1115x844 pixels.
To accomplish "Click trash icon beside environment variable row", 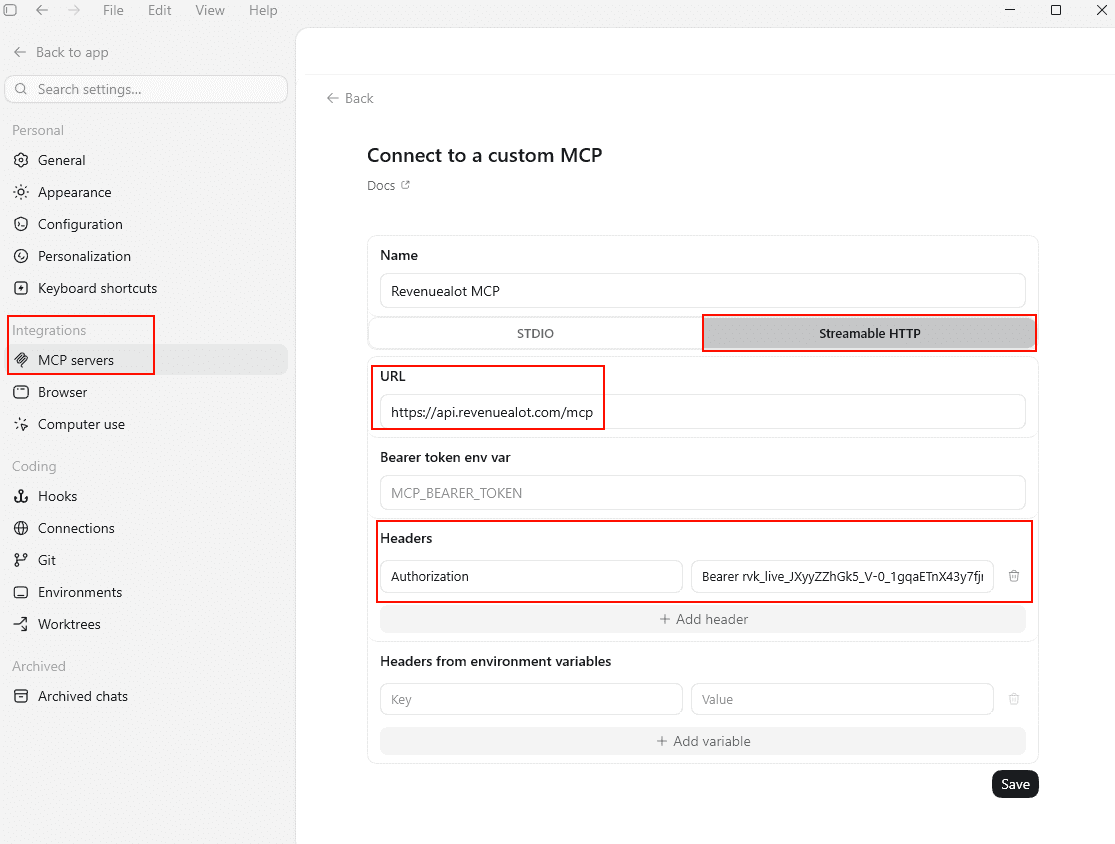I will [1014, 699].
